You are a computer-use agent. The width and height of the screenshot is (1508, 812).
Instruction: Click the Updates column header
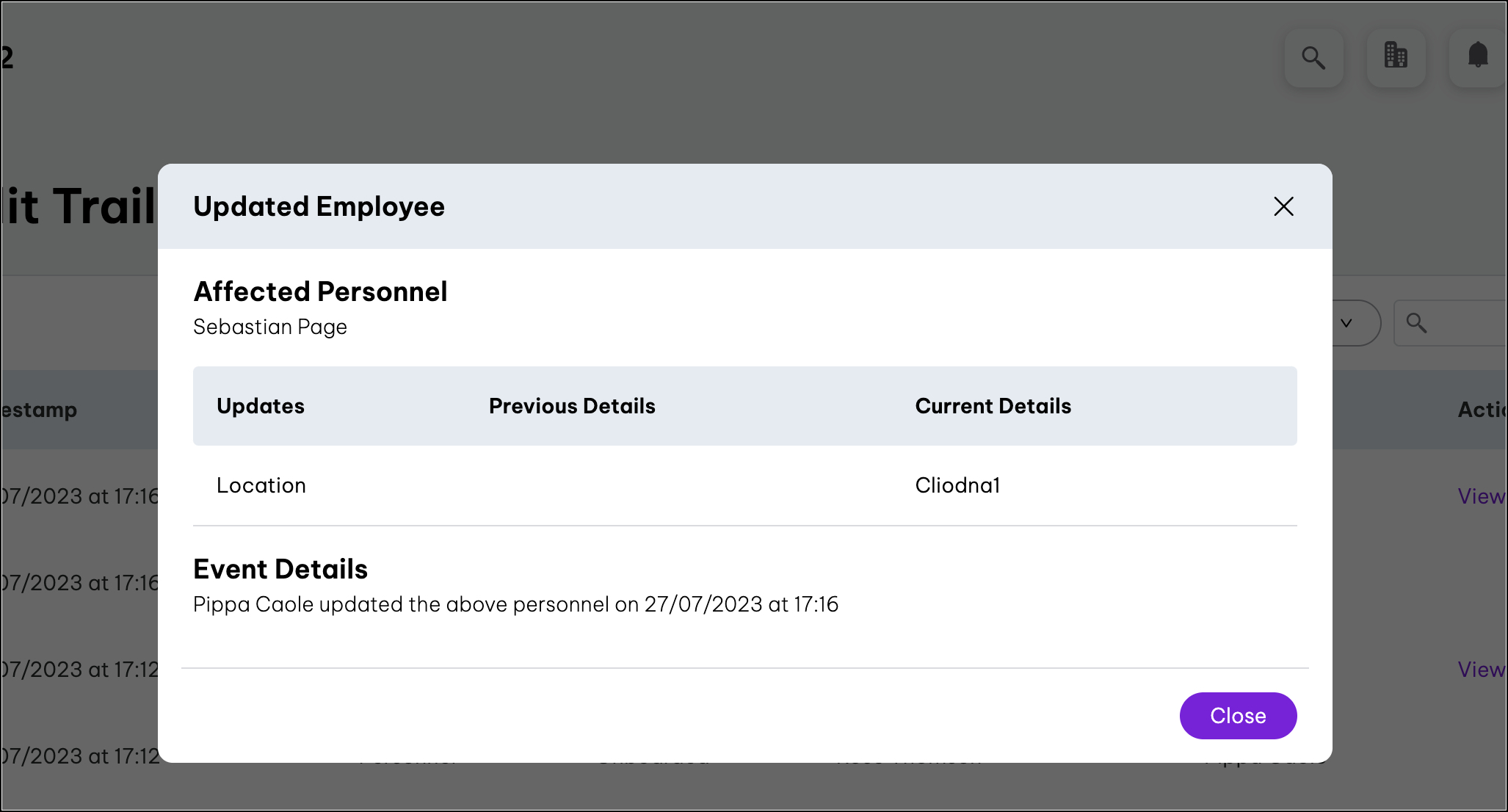click(x=261, y=406)
